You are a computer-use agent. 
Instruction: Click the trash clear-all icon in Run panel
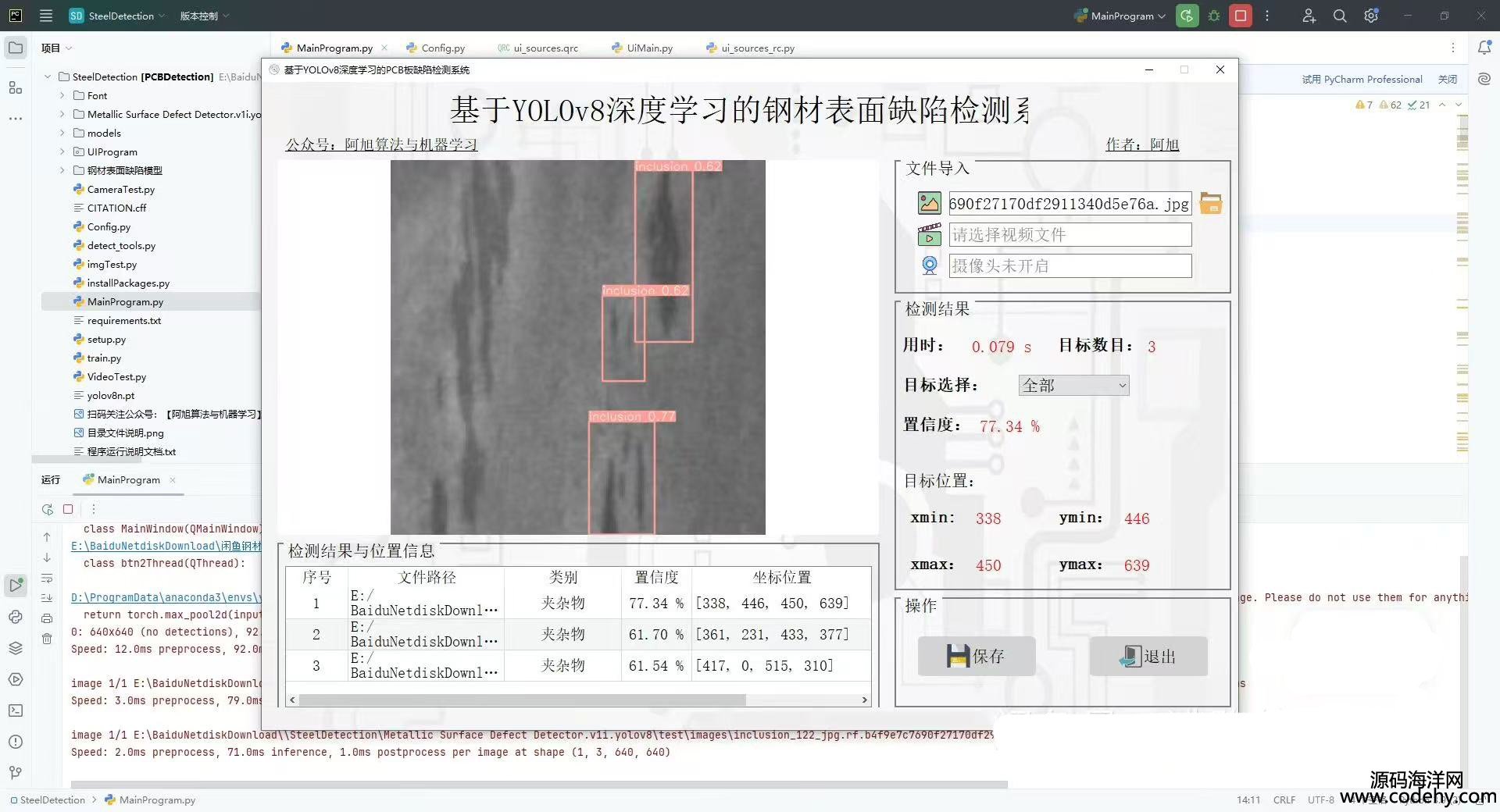pyautogui.click(x=47, y=639)
